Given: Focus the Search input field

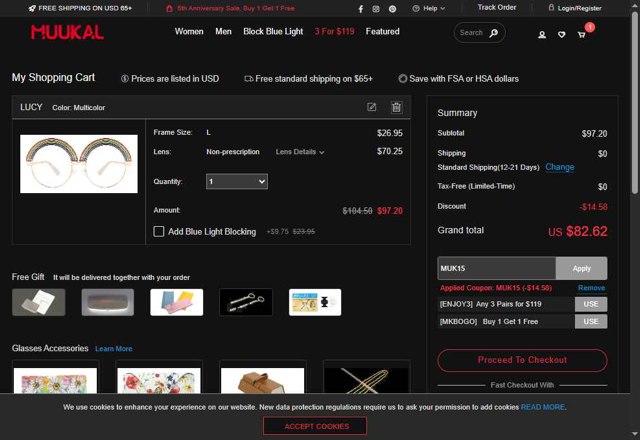Looking at the screenshot, I should 472,33.
